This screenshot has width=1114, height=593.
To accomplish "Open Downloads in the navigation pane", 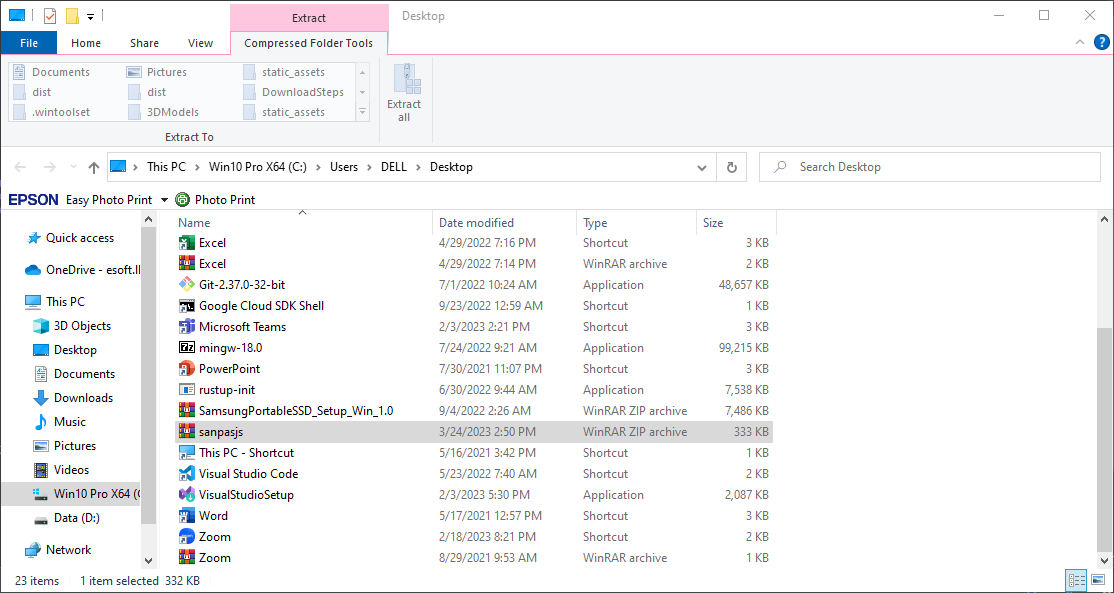I will tap(83, 398).
